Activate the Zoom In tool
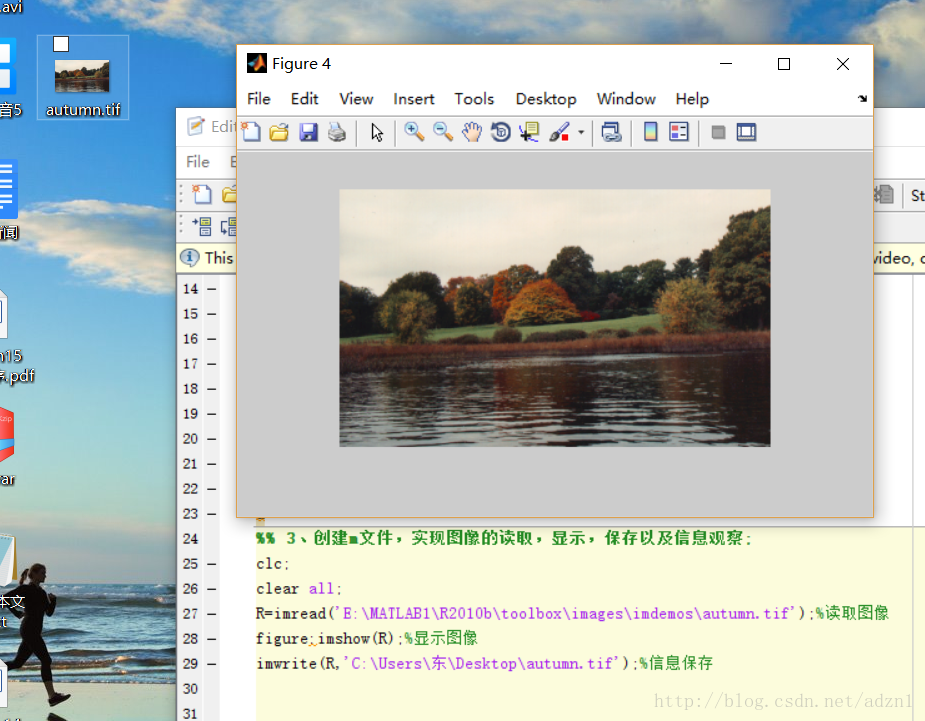 click(414, 132)
